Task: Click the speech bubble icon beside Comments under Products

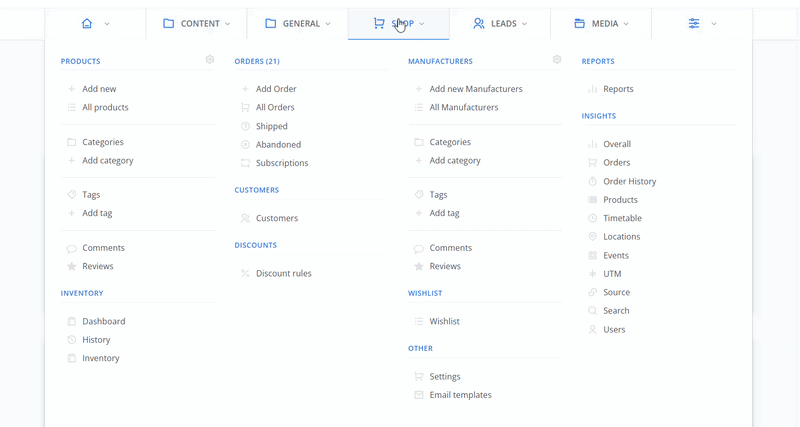Action: coord(72,248)
